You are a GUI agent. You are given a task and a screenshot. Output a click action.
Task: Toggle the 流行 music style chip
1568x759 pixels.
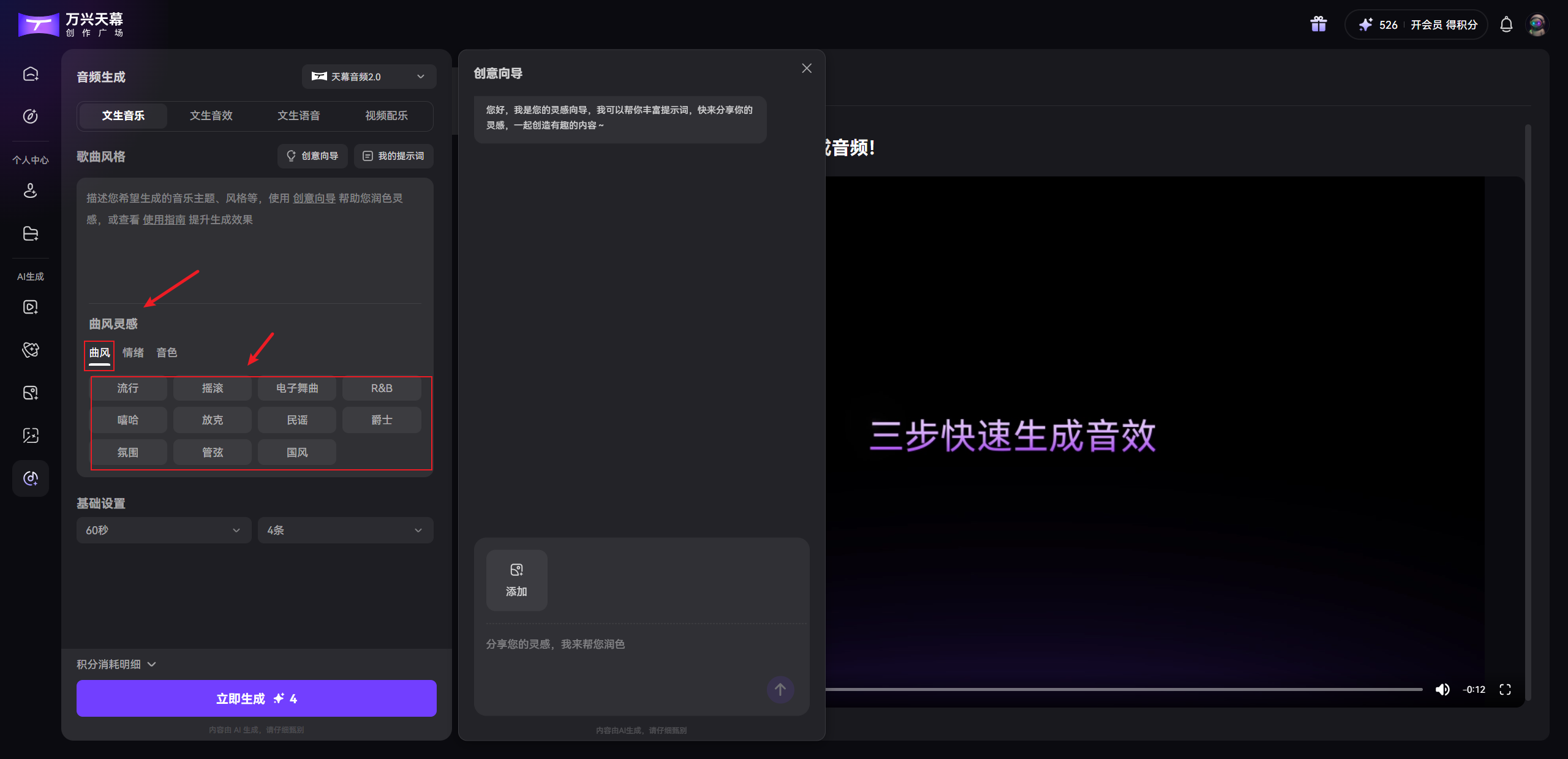tap(129, 388)
